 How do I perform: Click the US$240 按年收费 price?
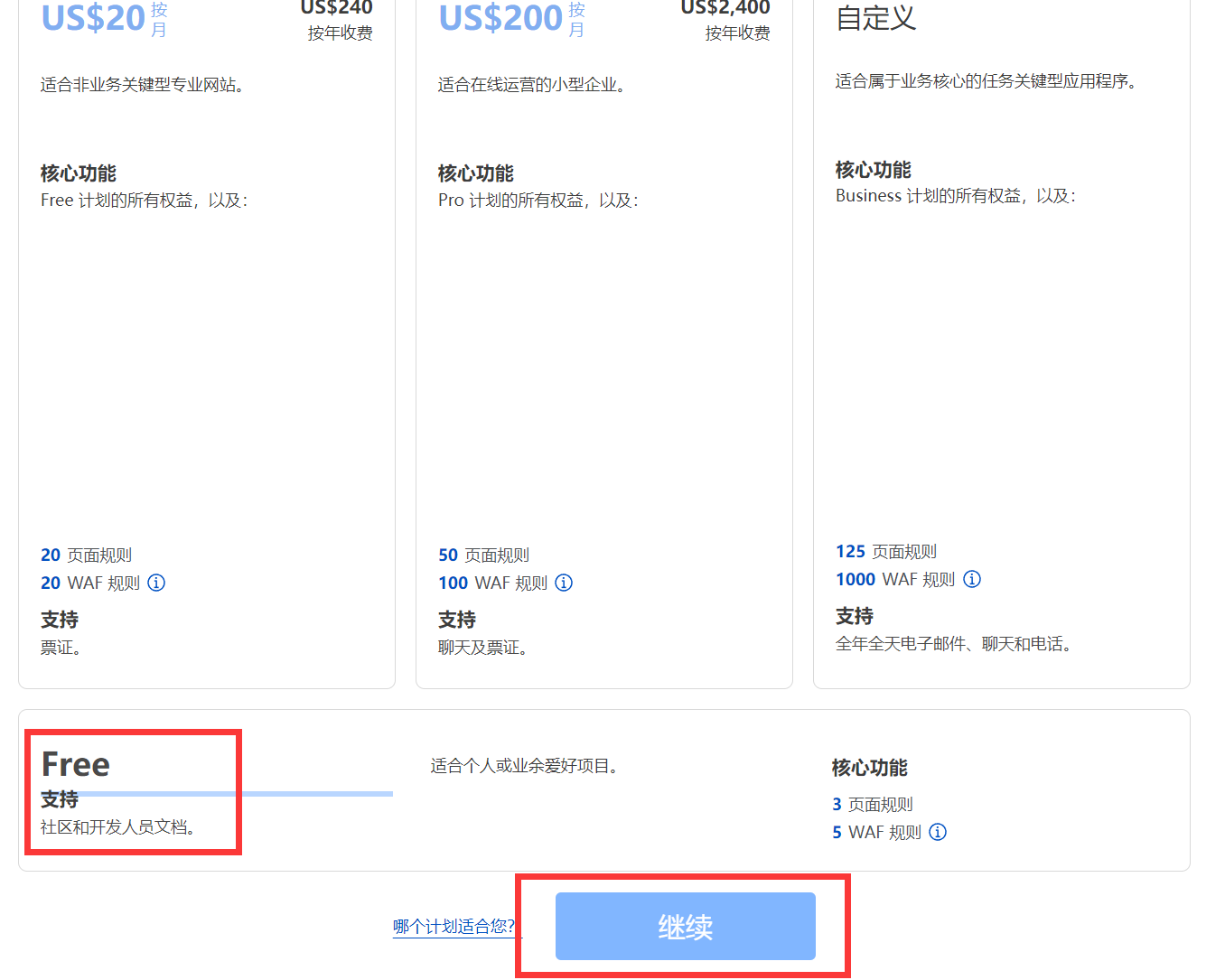337,20
